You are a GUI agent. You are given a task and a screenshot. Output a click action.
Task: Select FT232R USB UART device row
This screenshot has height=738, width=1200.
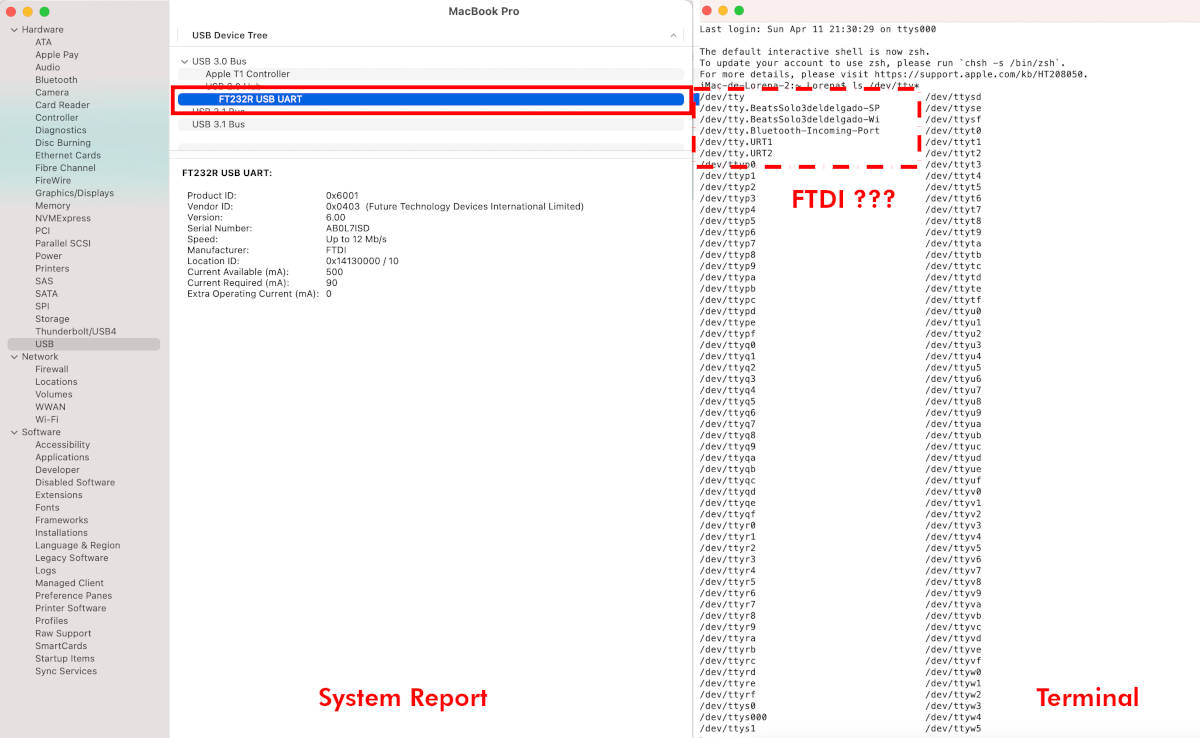(x=431, y=99)
